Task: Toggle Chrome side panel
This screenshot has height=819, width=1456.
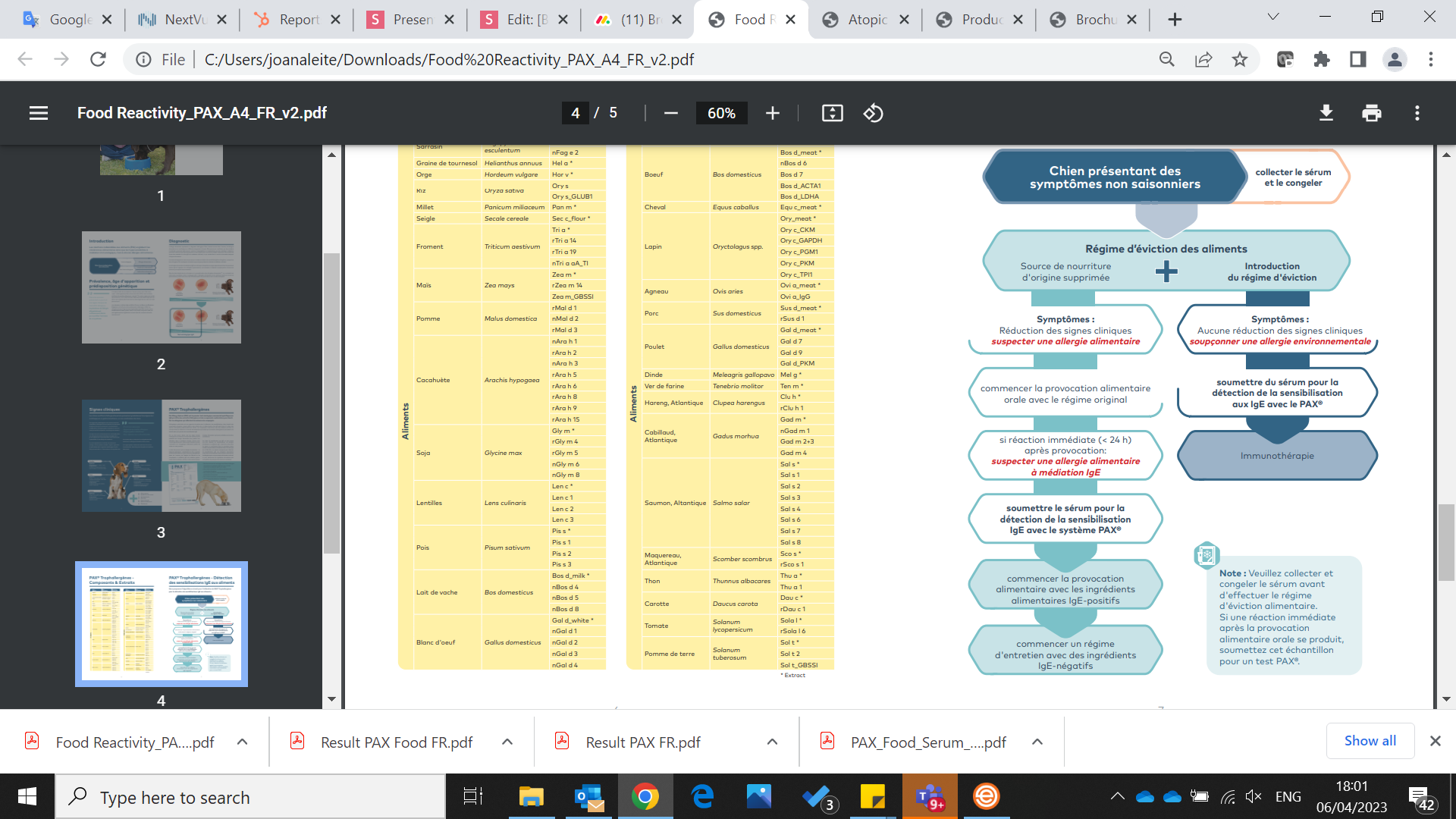Action: (x=1357, y=59)
